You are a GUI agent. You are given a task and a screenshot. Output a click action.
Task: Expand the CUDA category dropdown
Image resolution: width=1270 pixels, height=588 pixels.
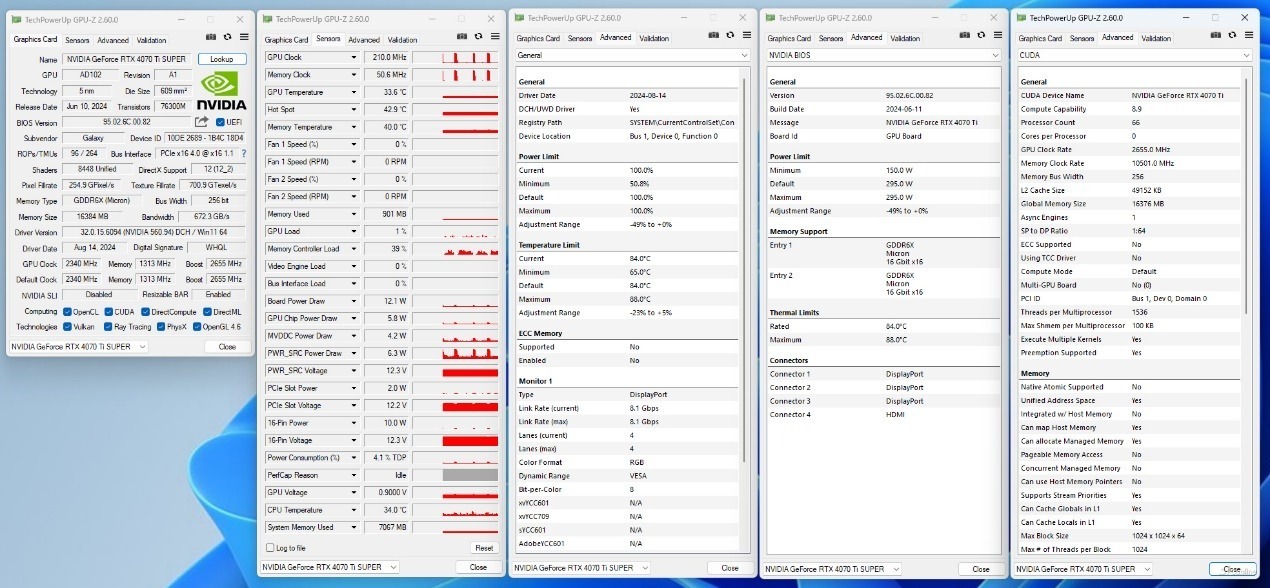click(1246, 55)
